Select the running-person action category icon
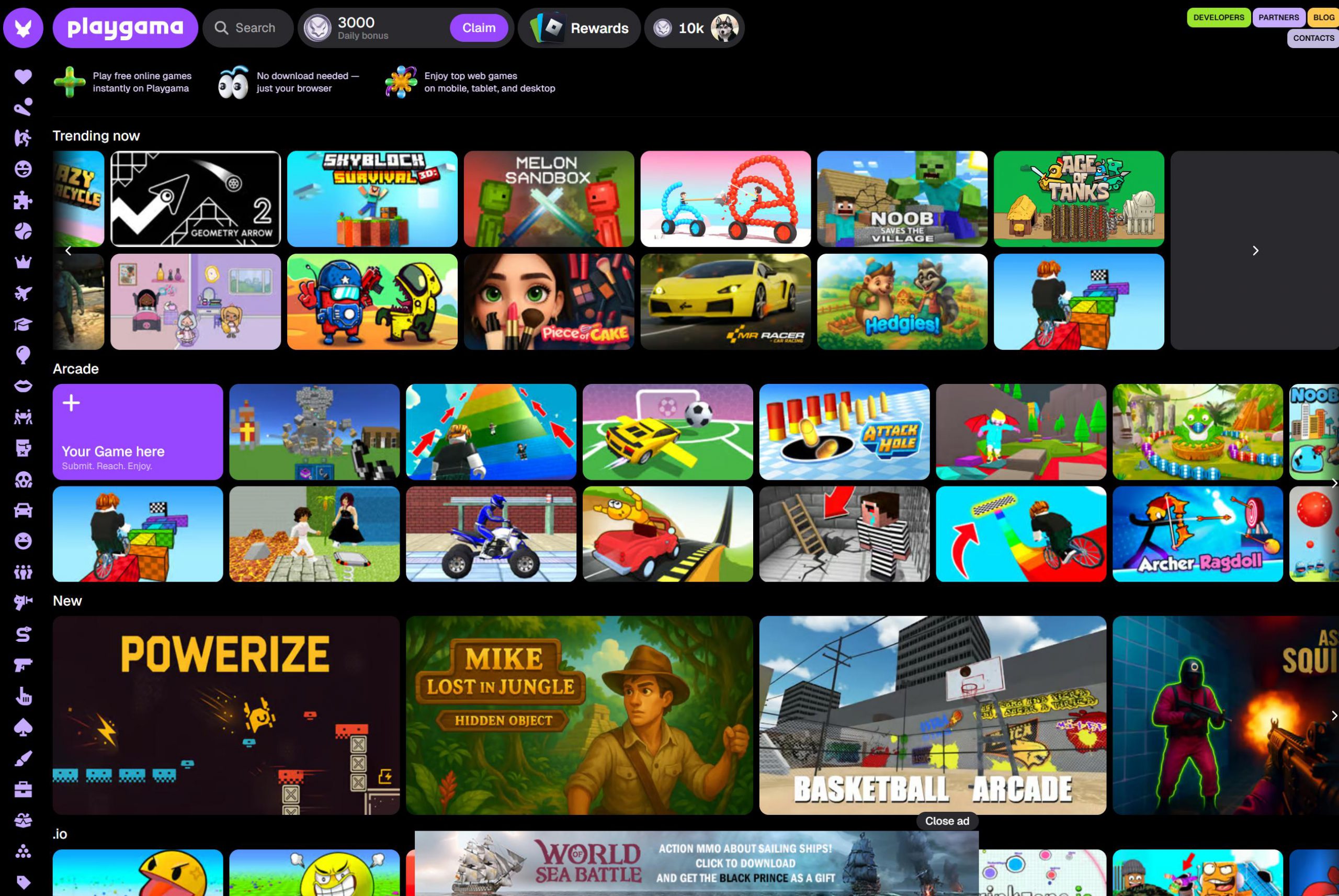Image resolution: width=1339 pixels, height=896 pixels. (x=23, y=138)
